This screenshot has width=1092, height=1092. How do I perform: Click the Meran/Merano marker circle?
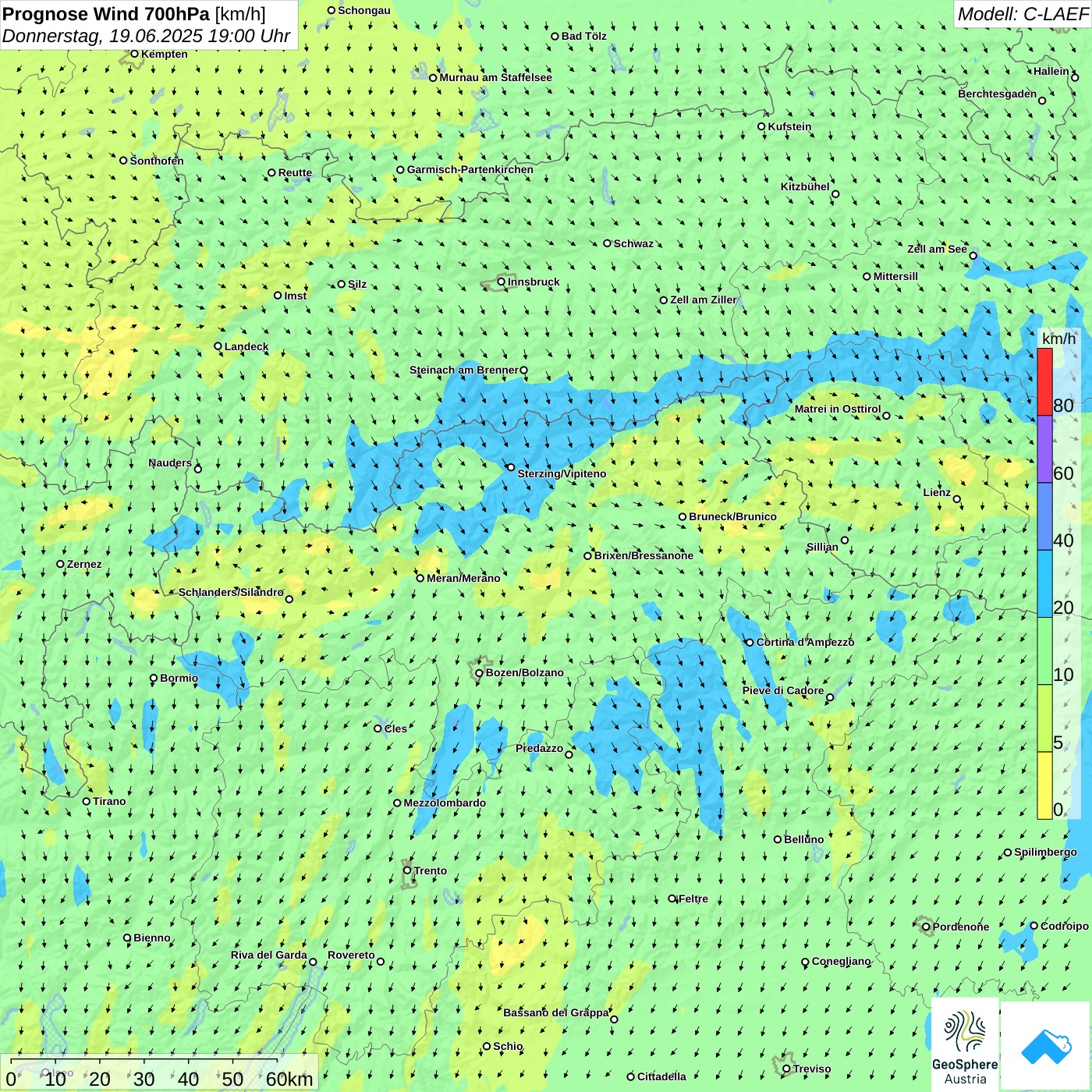(420, 578)
